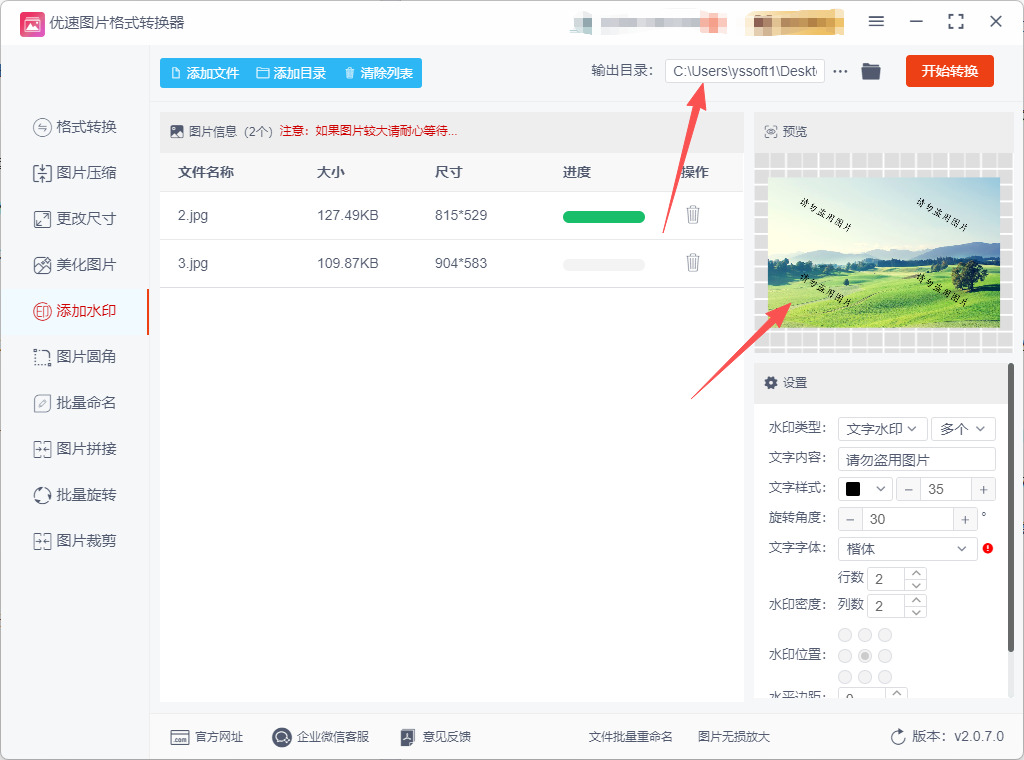Open the 文件批量重命名 link
The image size is (1024, 760).
click(630, 737)
